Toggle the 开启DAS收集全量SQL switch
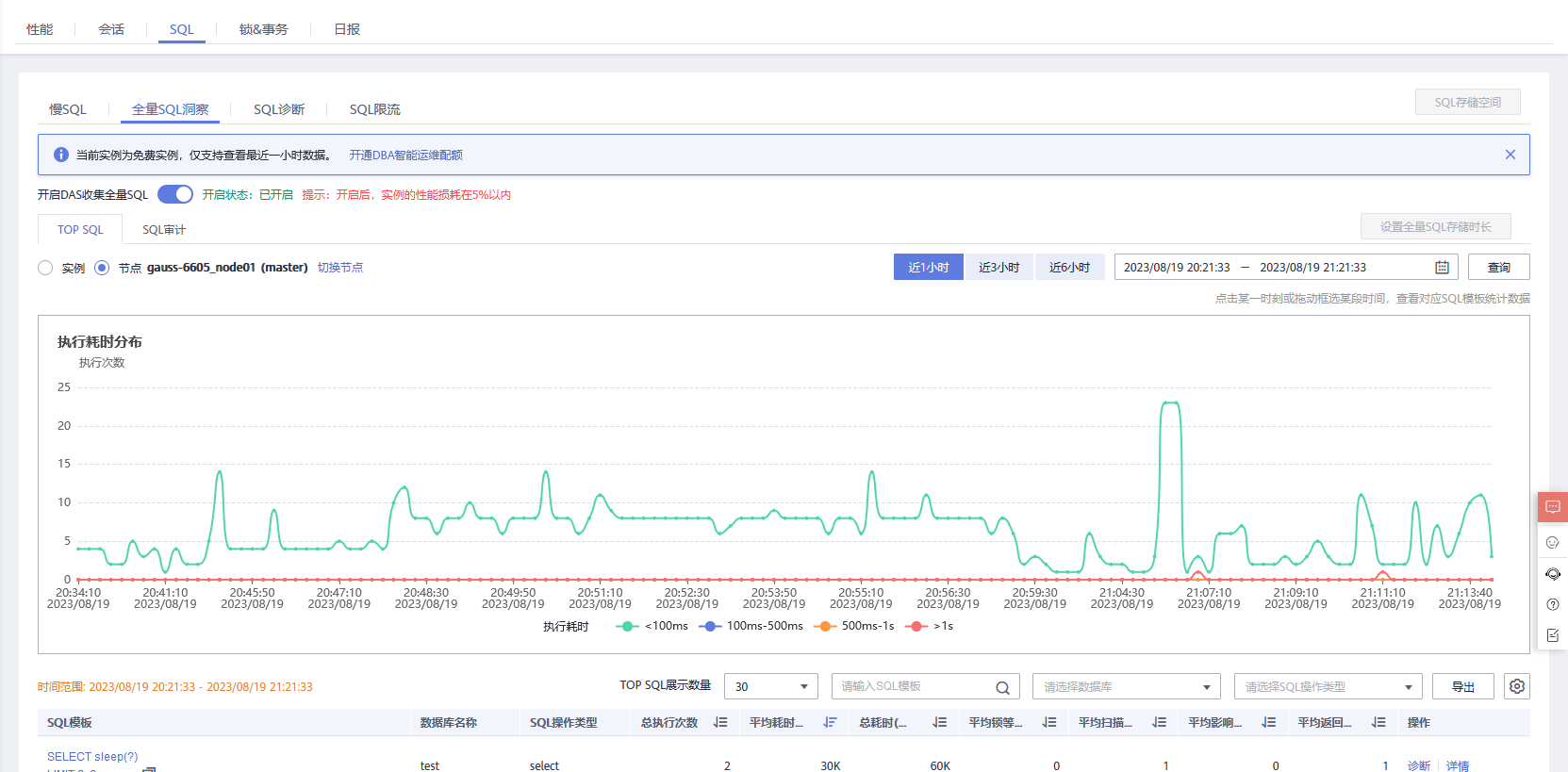The width and height of the screenshot is (1568, 772). pyautogui.click(x=175, y=194)
